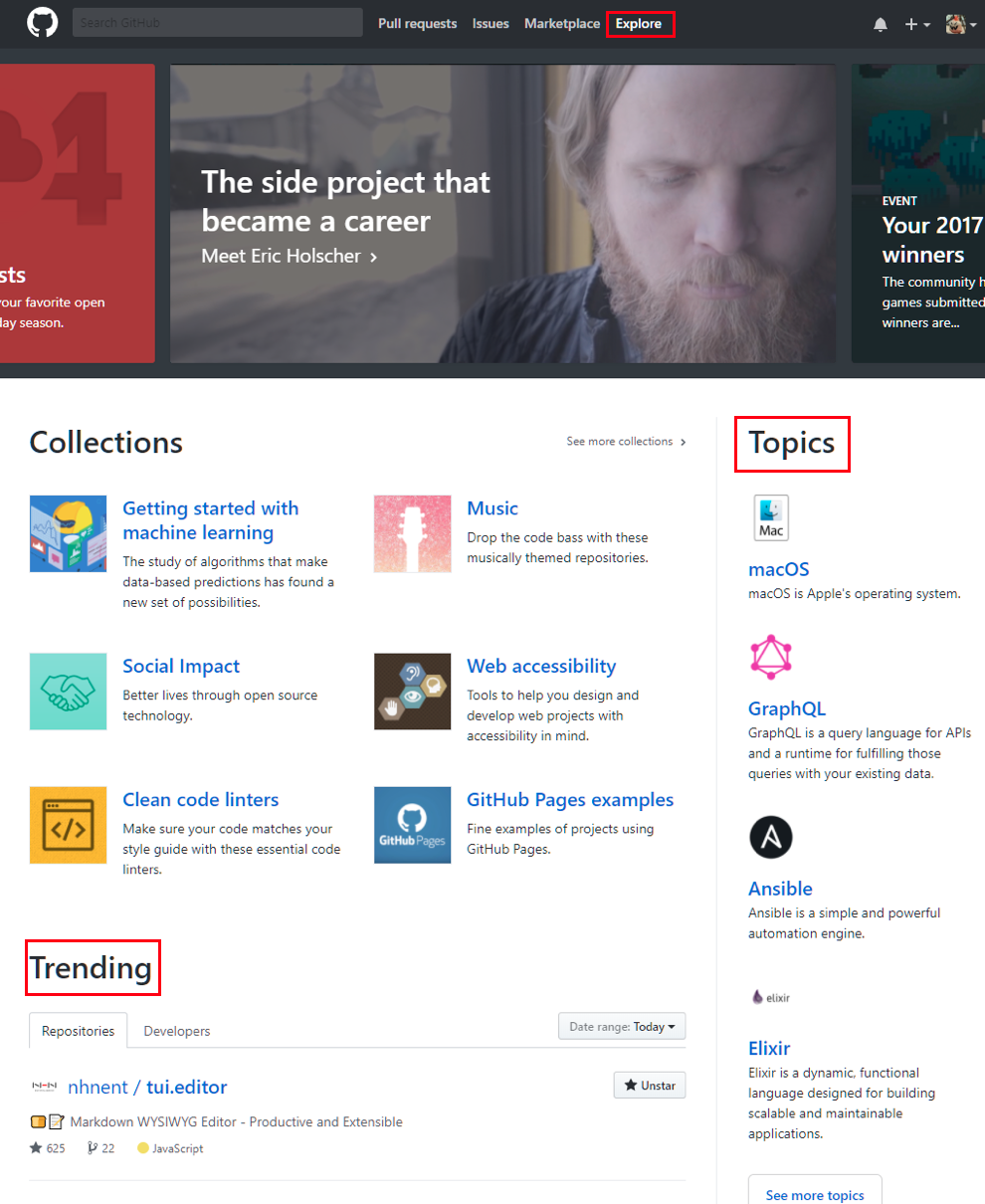This screenshot has width=985, height=1204.
Task: Go to Pull requests
Action: tap(417, 23)
